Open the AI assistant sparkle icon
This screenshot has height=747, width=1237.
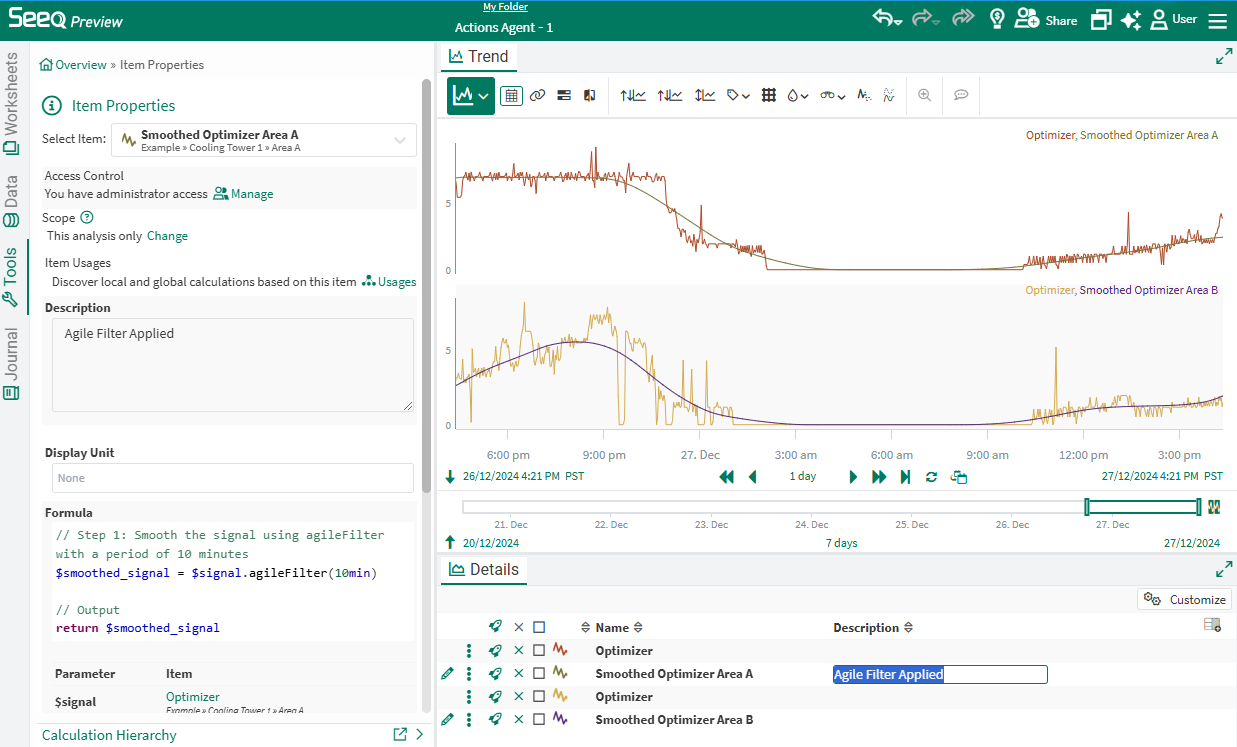pos(1130,20)
